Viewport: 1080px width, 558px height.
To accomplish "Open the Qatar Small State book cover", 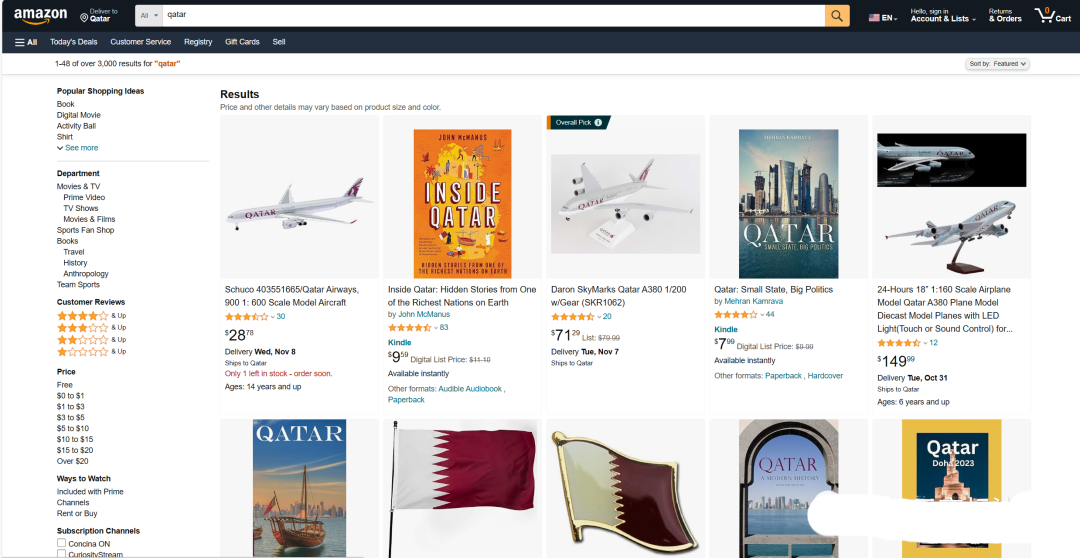I will point(788,203).
